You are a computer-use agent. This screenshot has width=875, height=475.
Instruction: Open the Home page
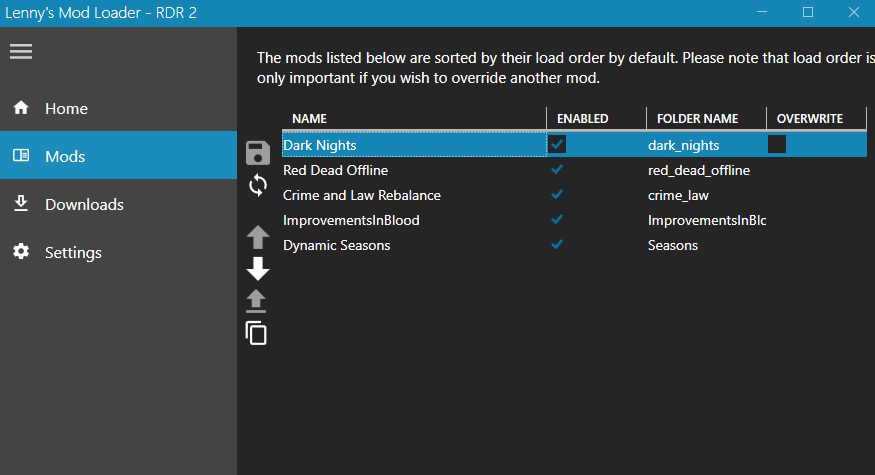tap(66, 108)
